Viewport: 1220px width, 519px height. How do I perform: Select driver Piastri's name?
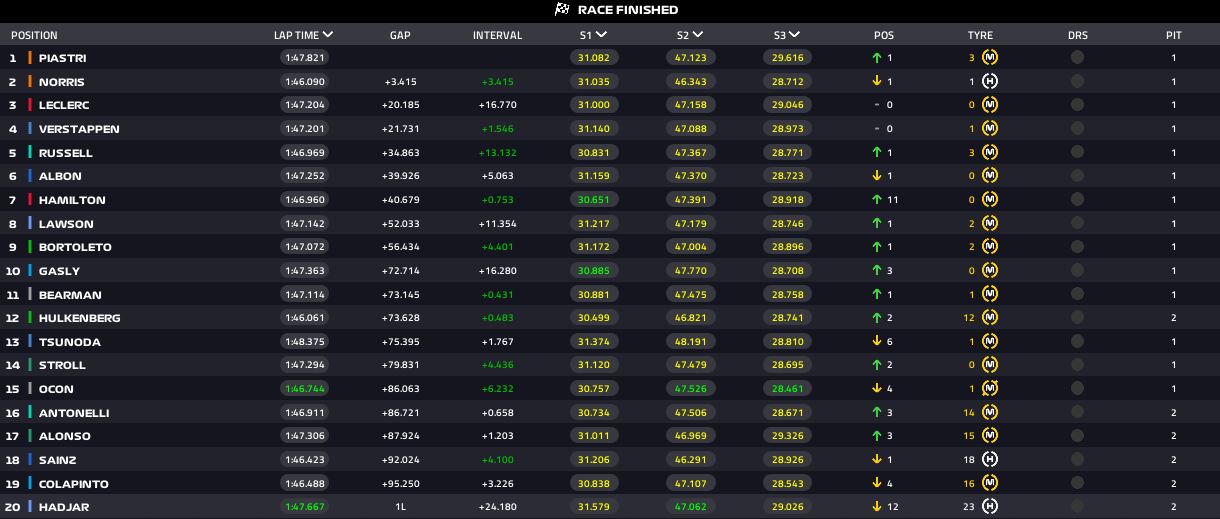point(62,58)
